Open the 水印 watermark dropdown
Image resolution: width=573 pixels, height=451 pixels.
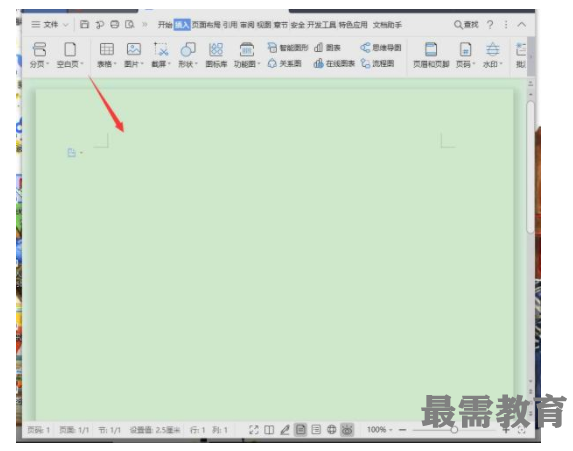coord(493,55)
